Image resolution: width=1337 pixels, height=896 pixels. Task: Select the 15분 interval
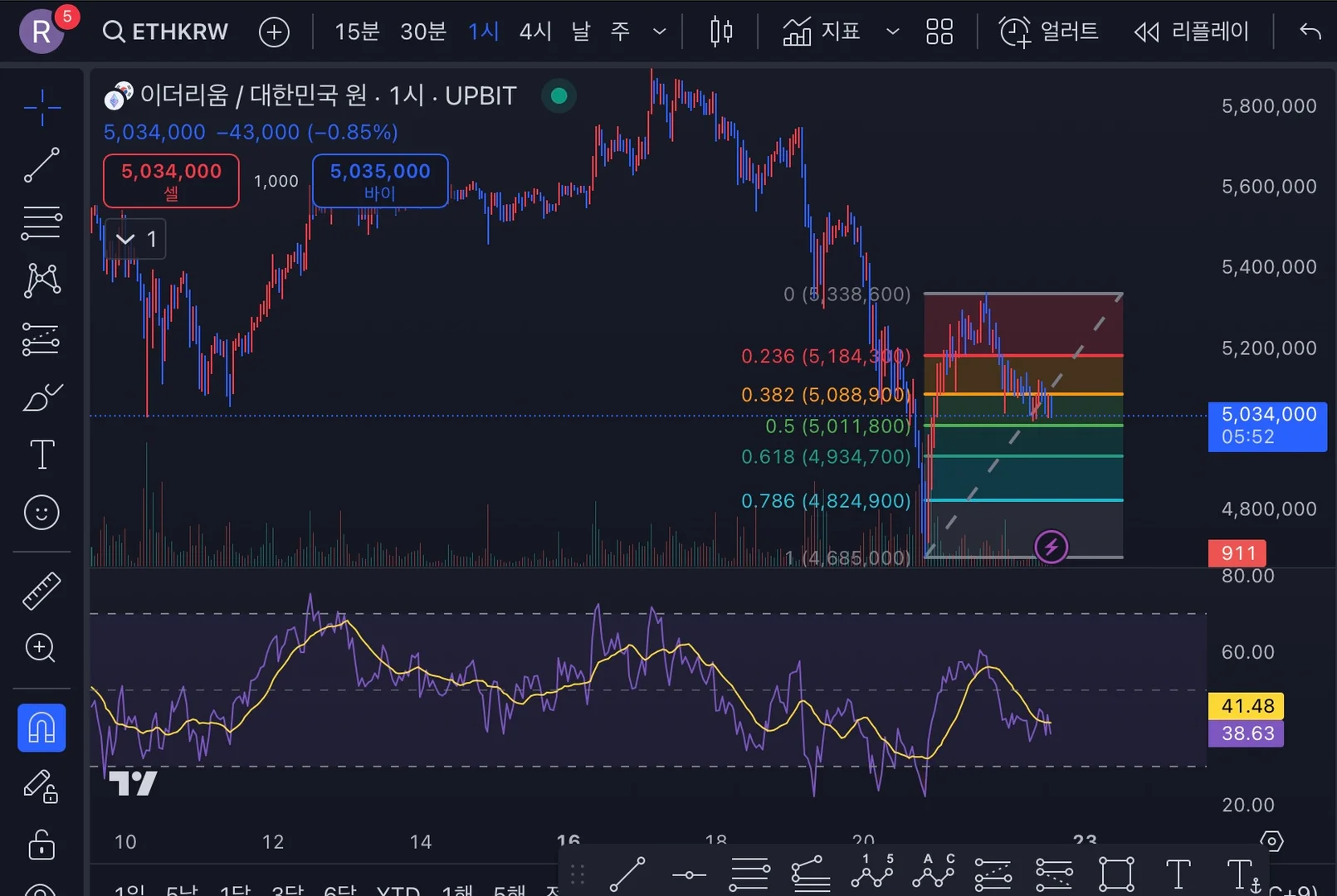click(357, 32)
